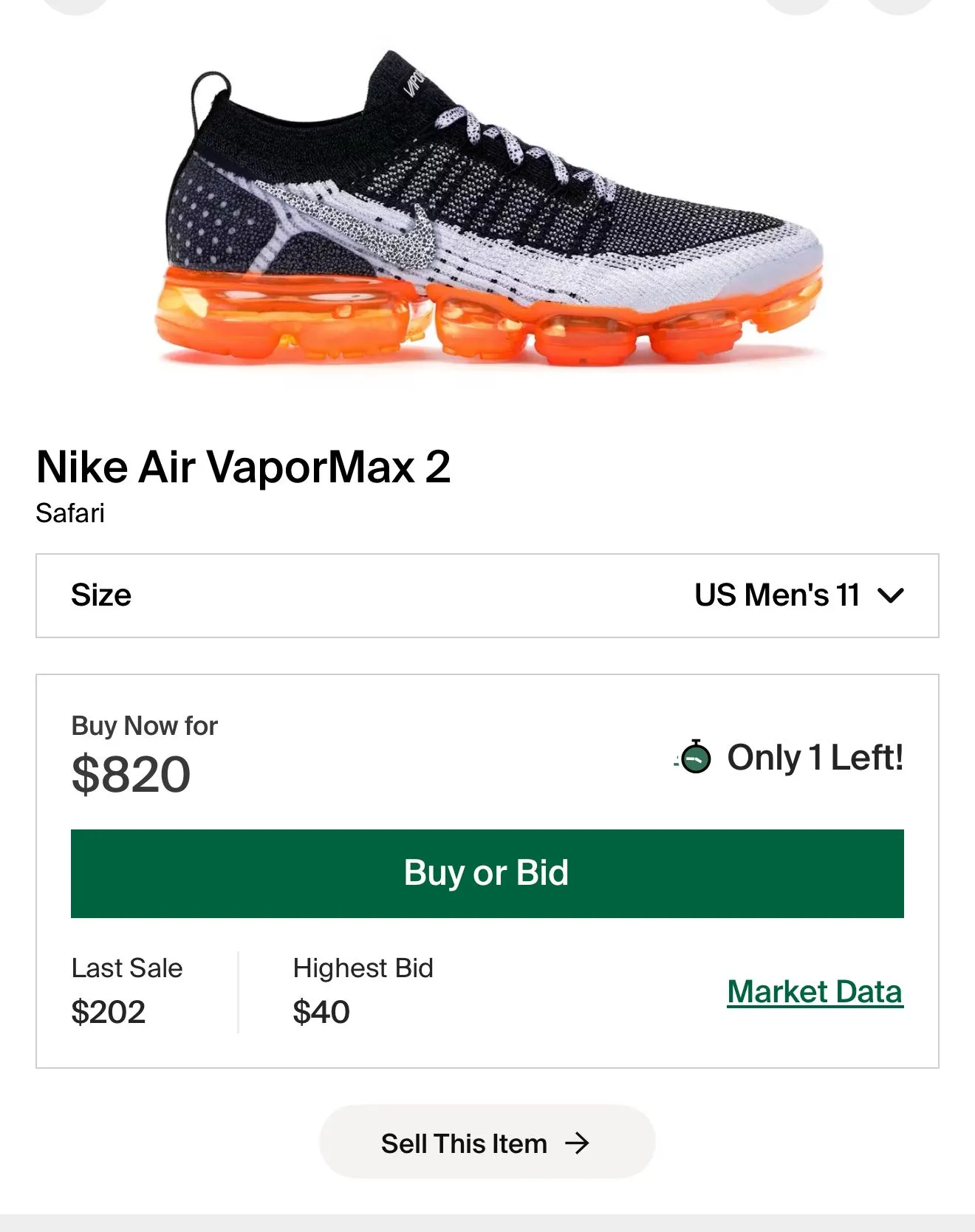Open the Size selector box
Viewport: 975px width, 1232px height.
pyautogui.click(x=487, y=595)
